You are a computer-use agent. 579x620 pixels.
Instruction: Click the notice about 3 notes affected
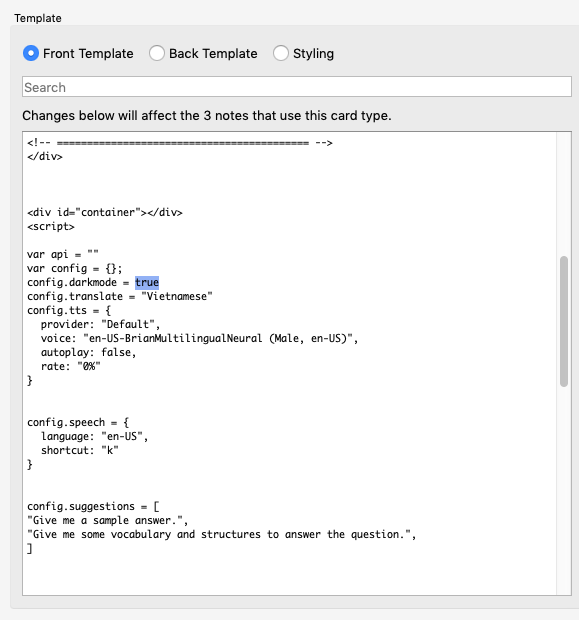click(207, 115)
